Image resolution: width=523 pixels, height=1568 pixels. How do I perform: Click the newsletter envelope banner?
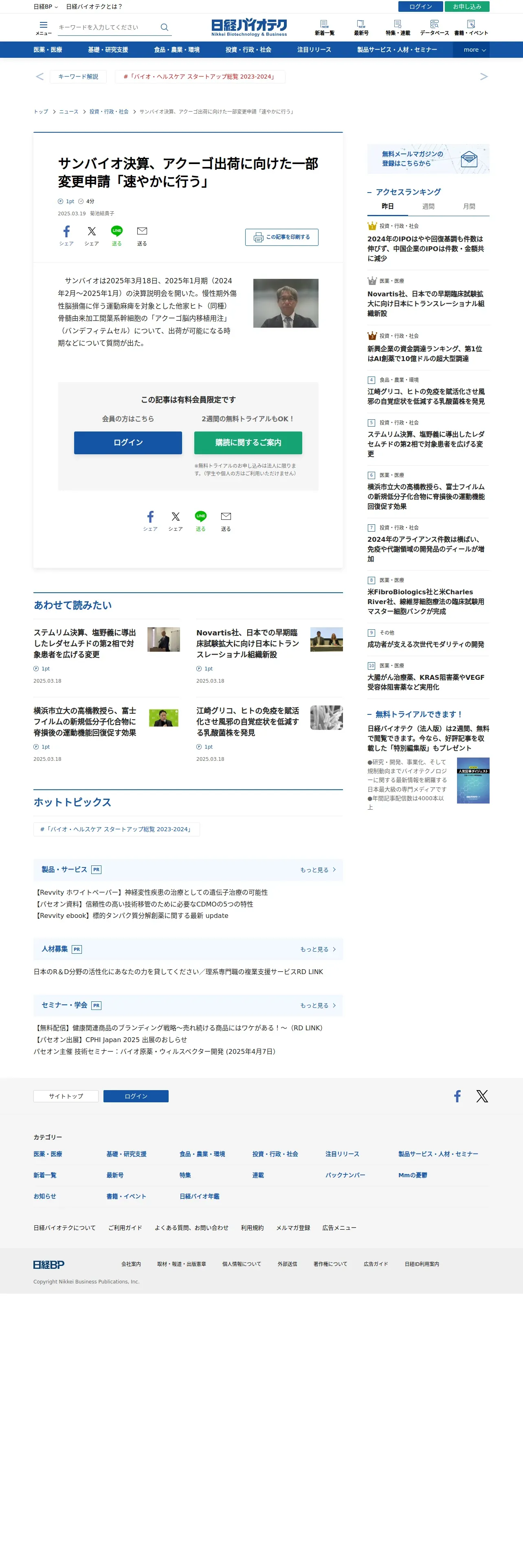click(x=428, y=159)
